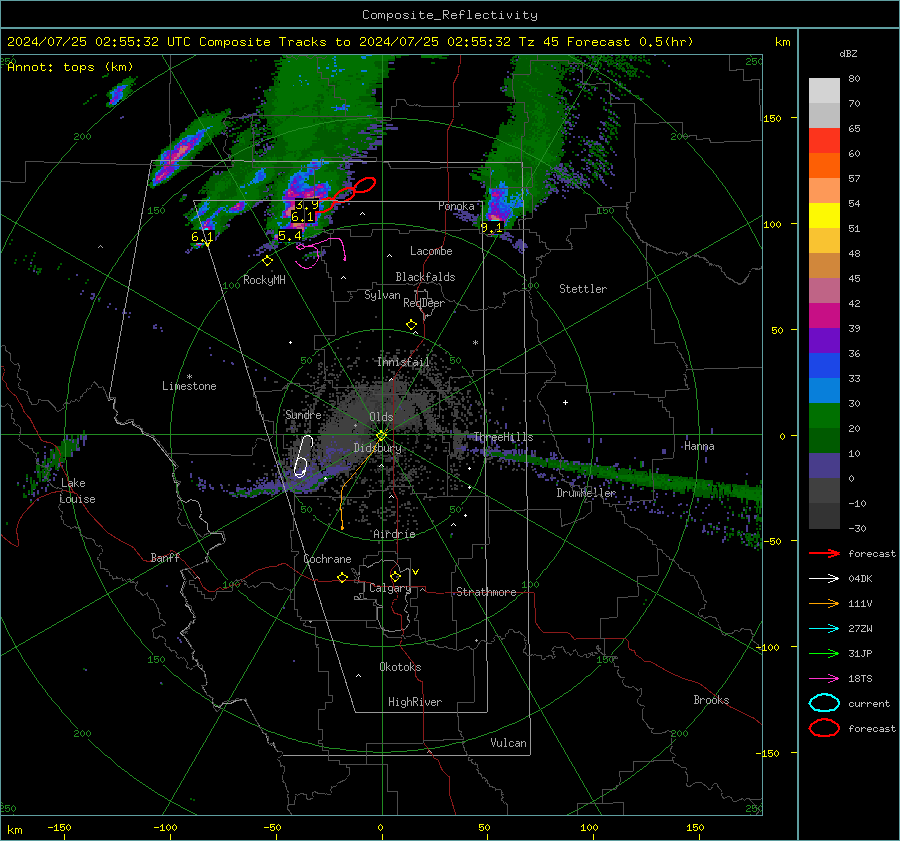
Task: Click the Airdrie city label
Action: point(394,534)
